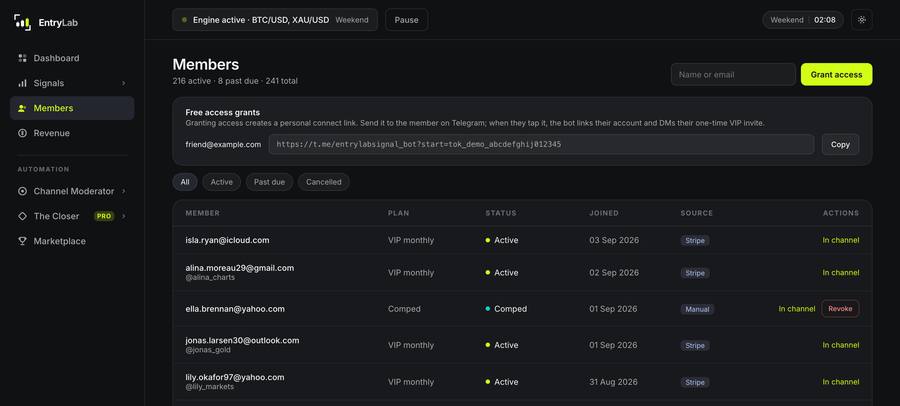Click the EntryLab logo icon
900x406 pixels.
[22, 22]
